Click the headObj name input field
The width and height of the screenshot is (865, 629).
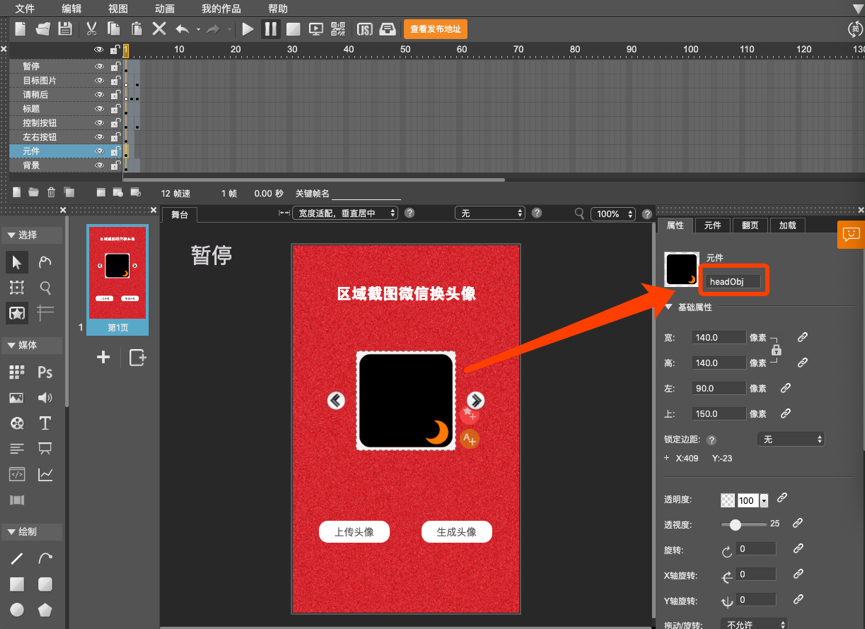click(733, 281)
